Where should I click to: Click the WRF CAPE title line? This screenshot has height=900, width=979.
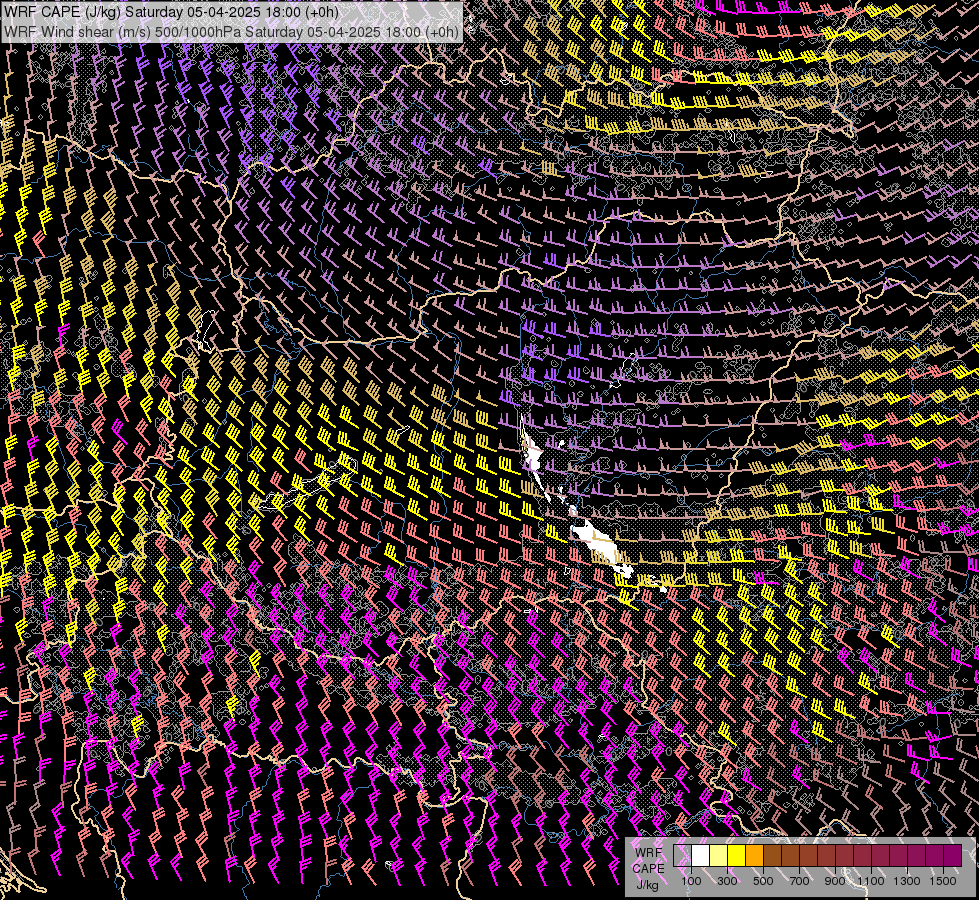171,12
